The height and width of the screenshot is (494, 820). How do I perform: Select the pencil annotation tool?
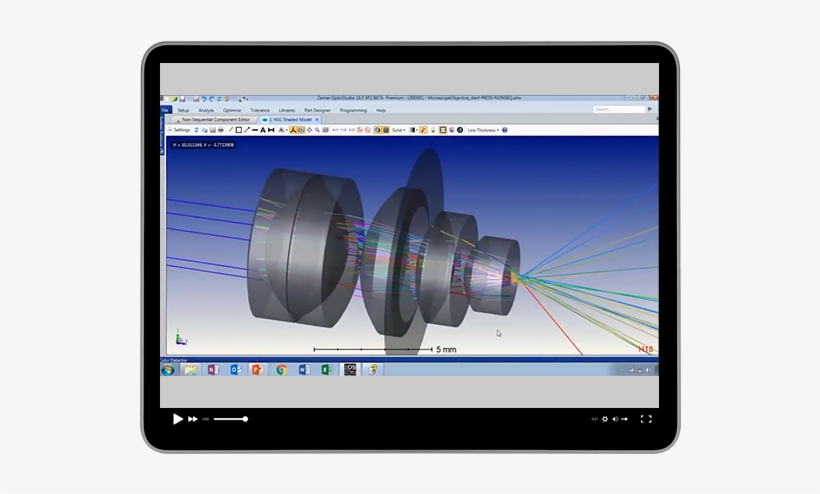click(x=231, y=130)
